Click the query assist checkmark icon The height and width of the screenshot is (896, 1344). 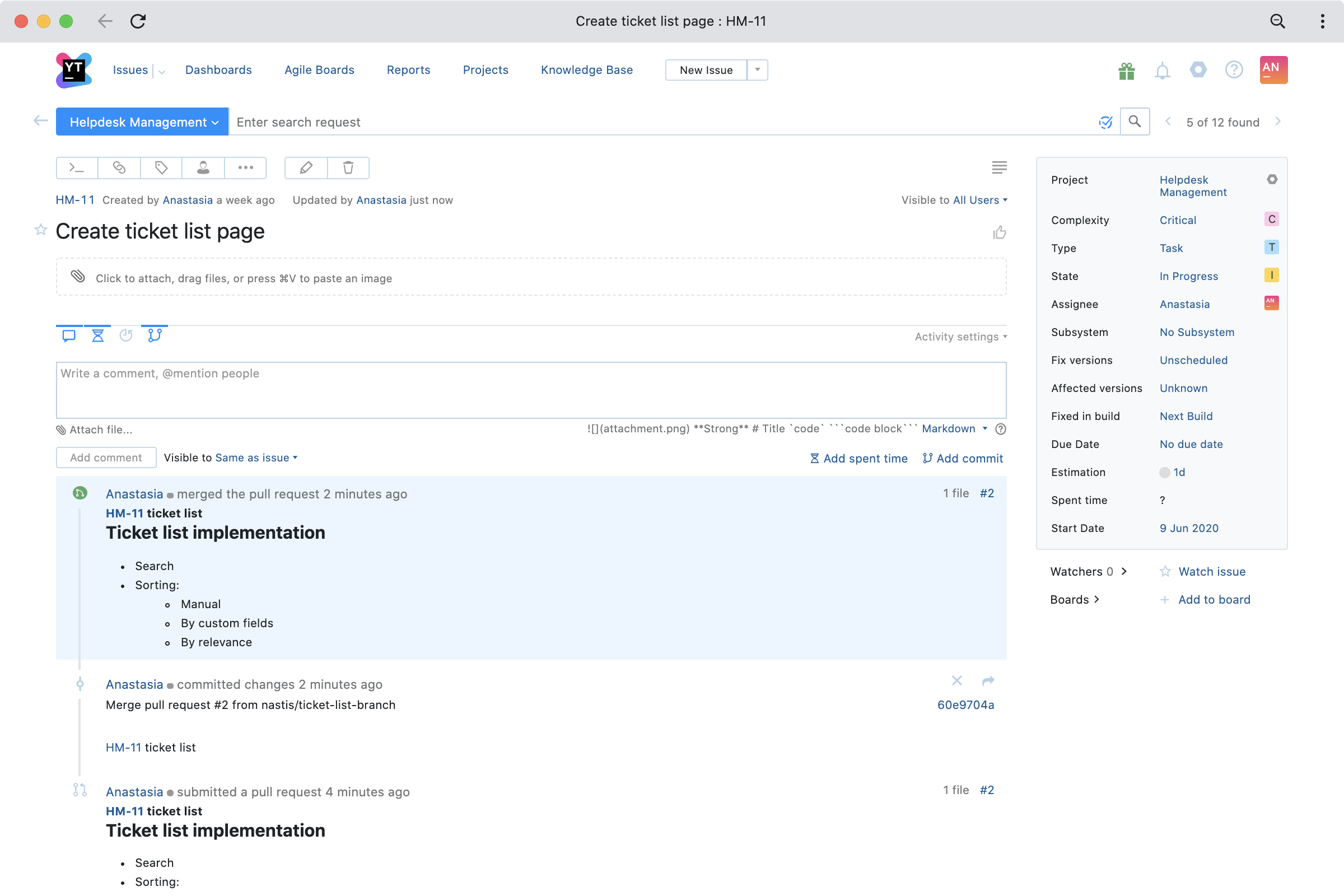coord(1105,122)
